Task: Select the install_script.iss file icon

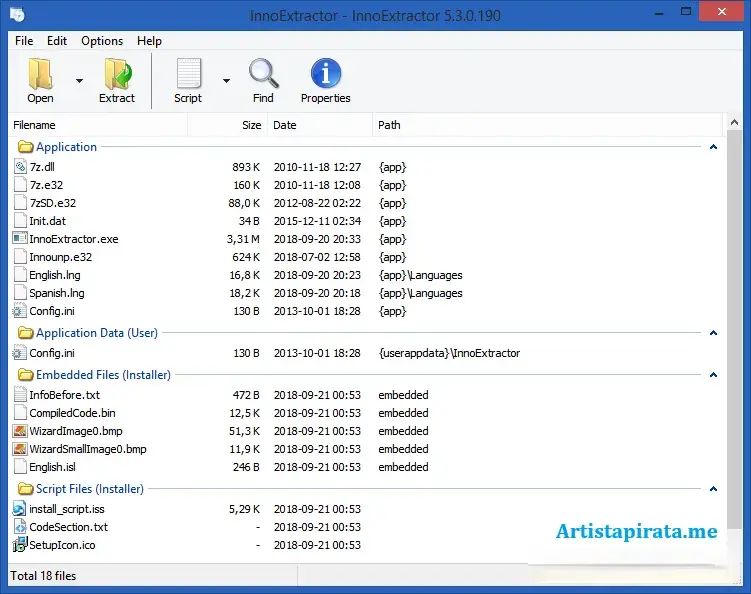Action: pos(20,509)
